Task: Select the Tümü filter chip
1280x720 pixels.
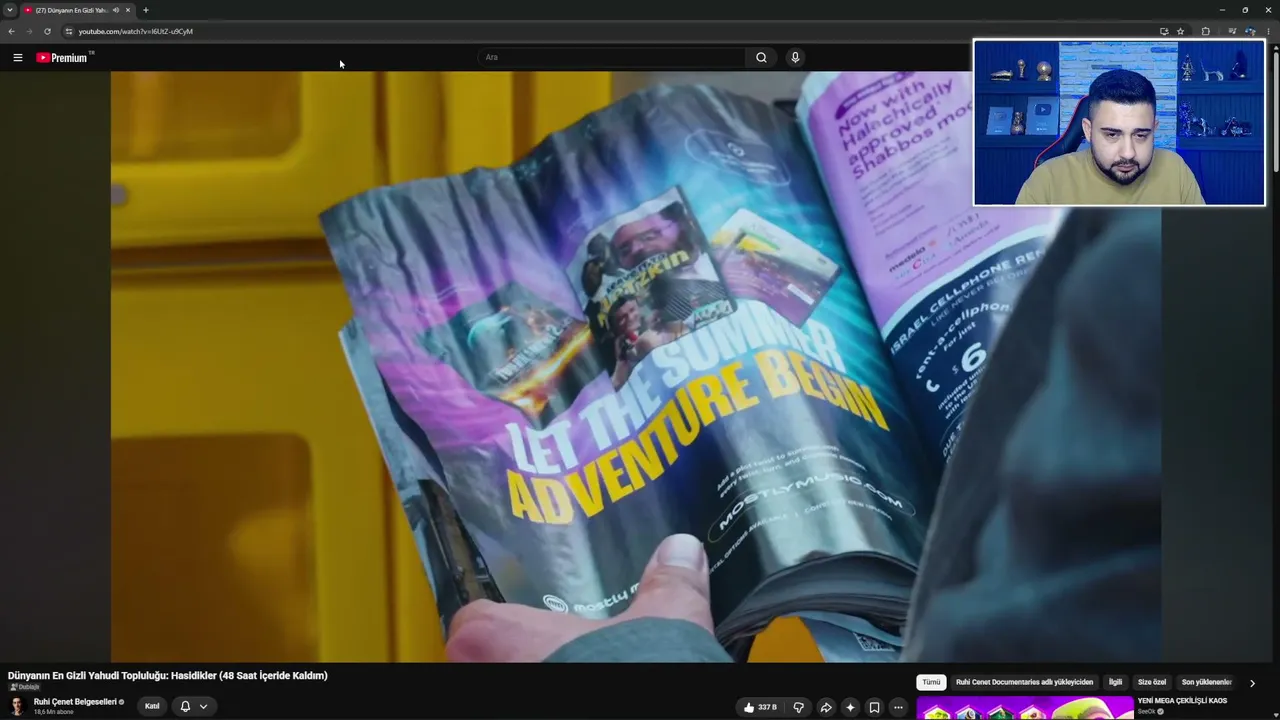Action: (x=931, y=682)
